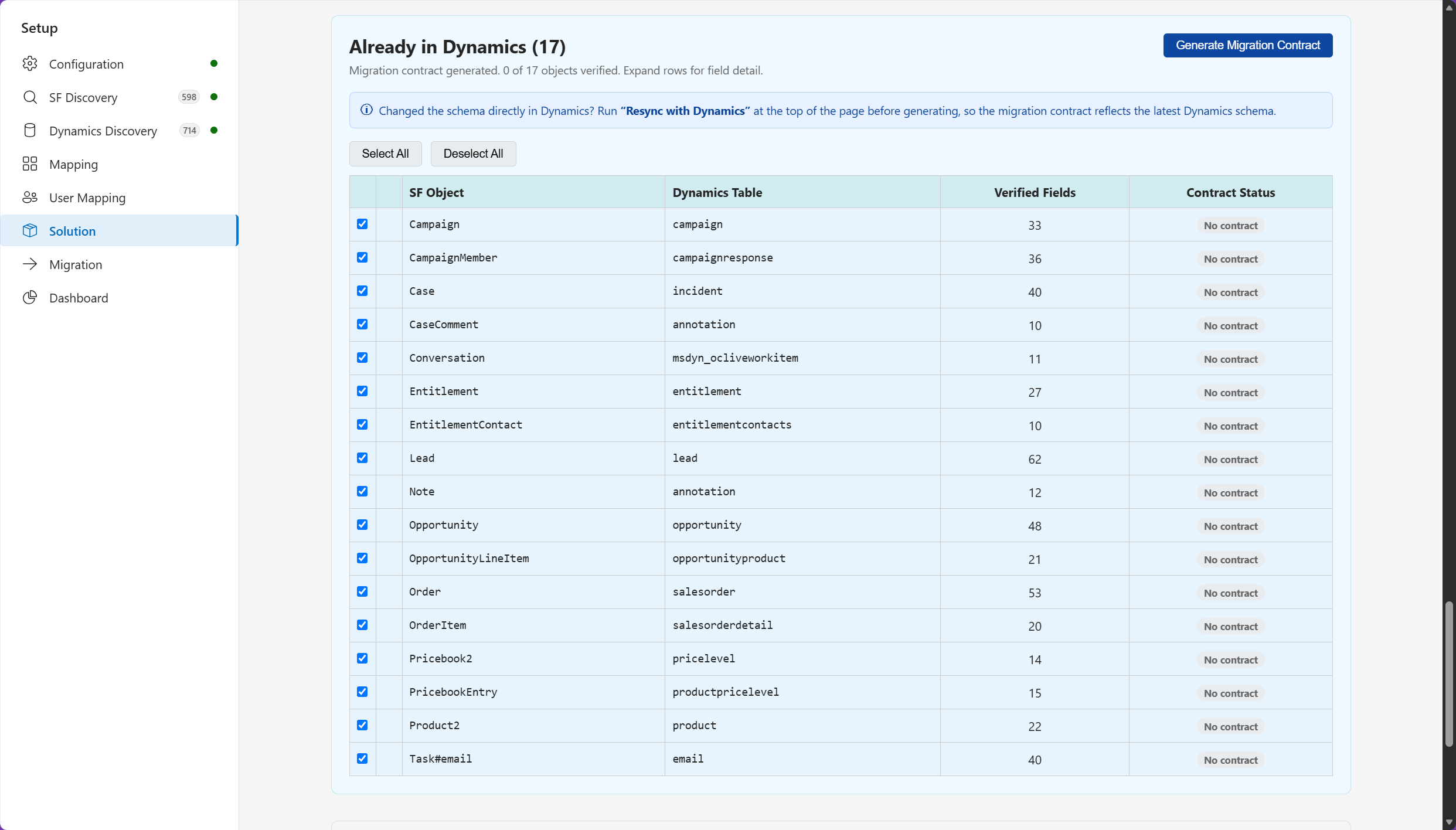1456x830 pixels.
Task: Click the No contract badge for Order
Action: tap(1230, 593)
